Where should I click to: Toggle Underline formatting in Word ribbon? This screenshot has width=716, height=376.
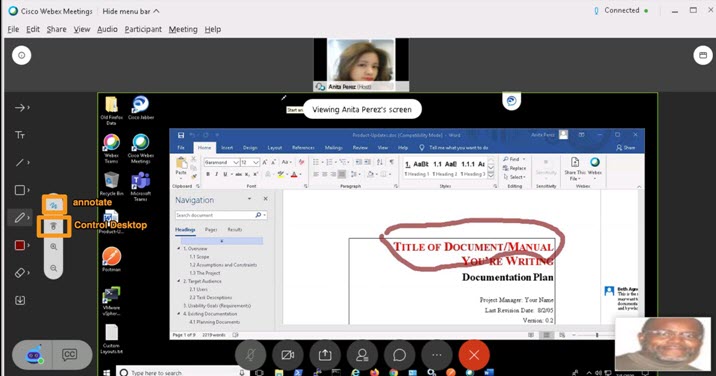(225, 175)
